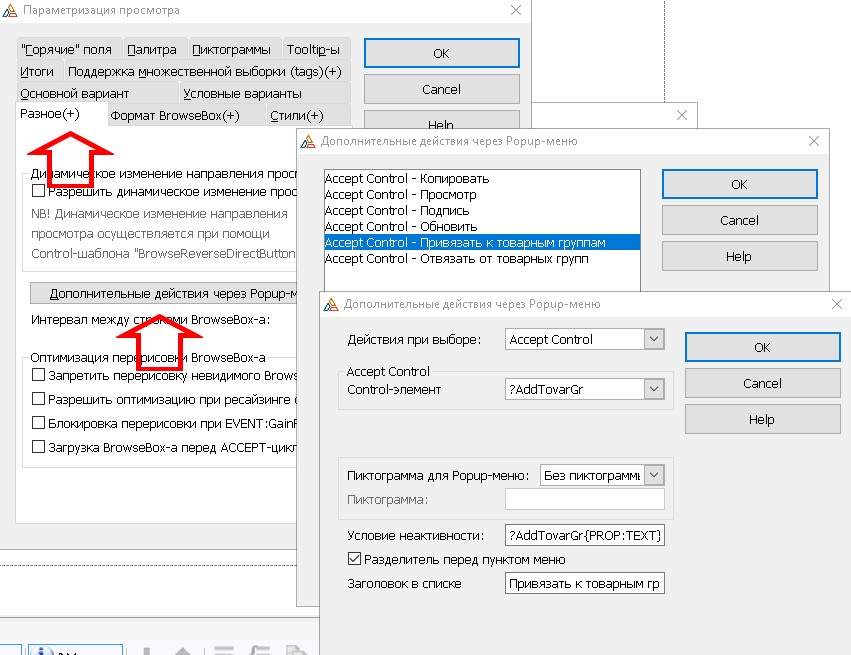The height and width of the screenshot is (655, 851).
Task: Open the Действия при выборе dropdown
Action: (x=654, y=340)
